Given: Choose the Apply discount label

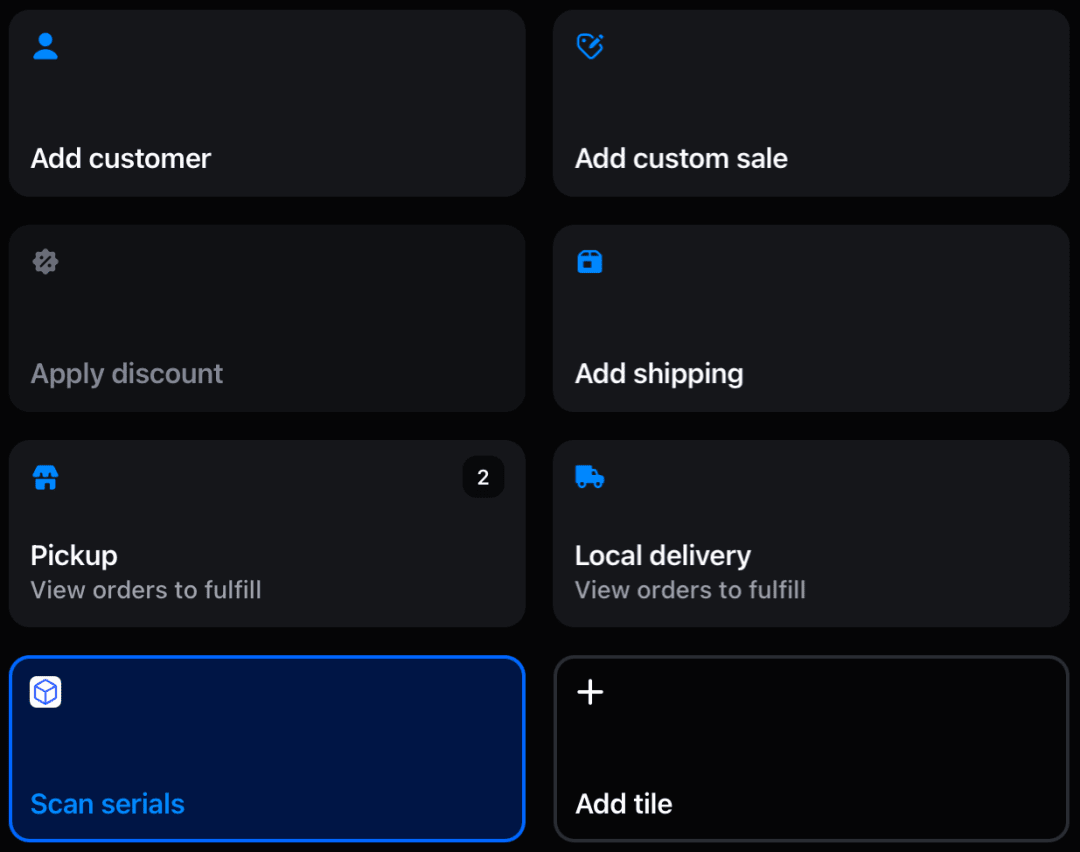Looking at the screenshot, I should (x=127, y=374).
